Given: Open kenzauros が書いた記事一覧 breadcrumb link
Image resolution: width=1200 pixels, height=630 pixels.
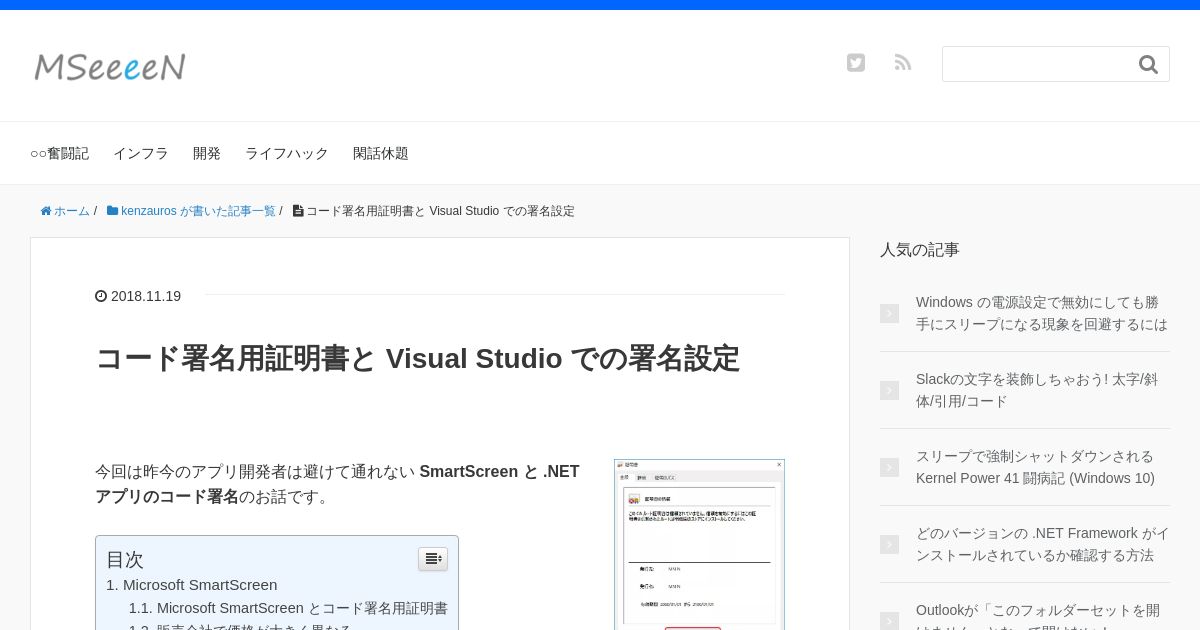Looking at the screenshot, I should coord(197,211).
